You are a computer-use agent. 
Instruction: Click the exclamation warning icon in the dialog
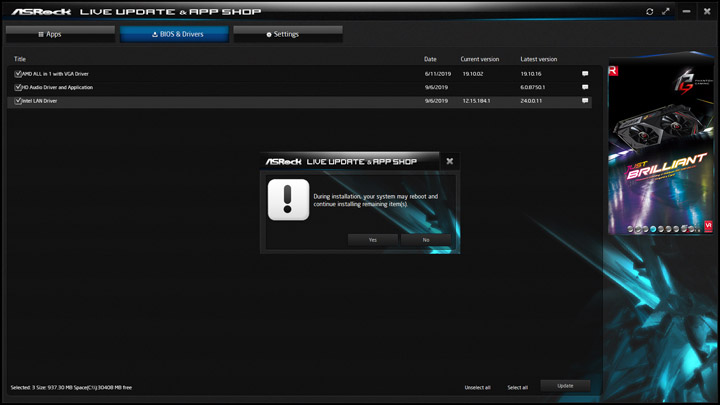[288, 200]
